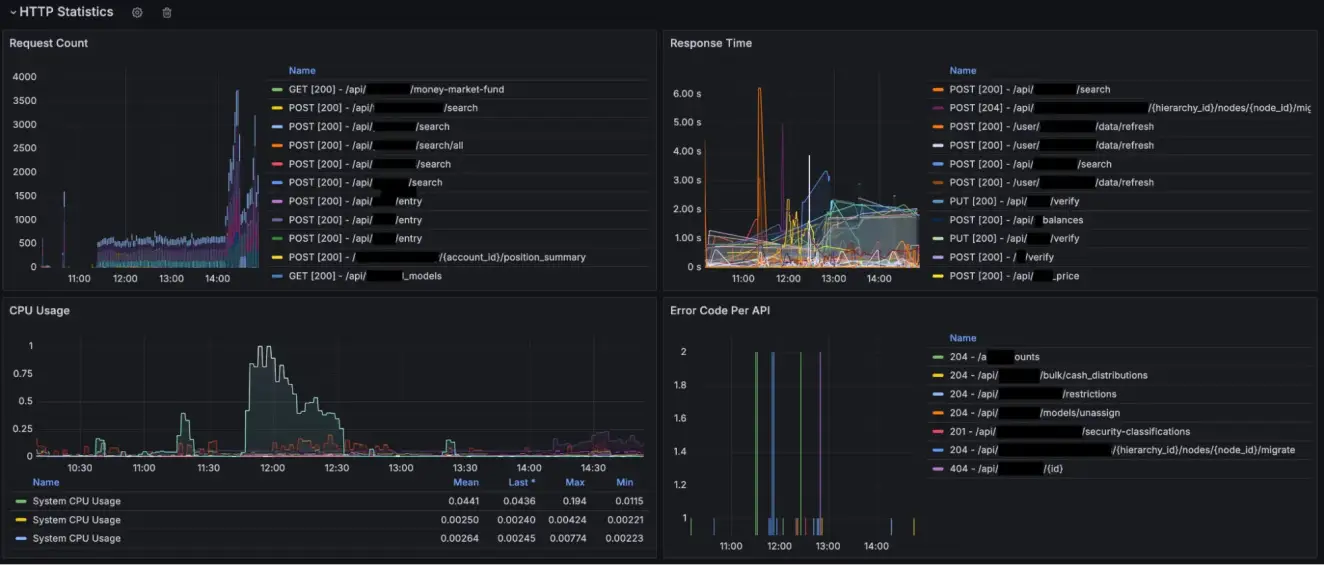
Task: Click the orange search/all series color icon
Action: (x=277, y=146)
